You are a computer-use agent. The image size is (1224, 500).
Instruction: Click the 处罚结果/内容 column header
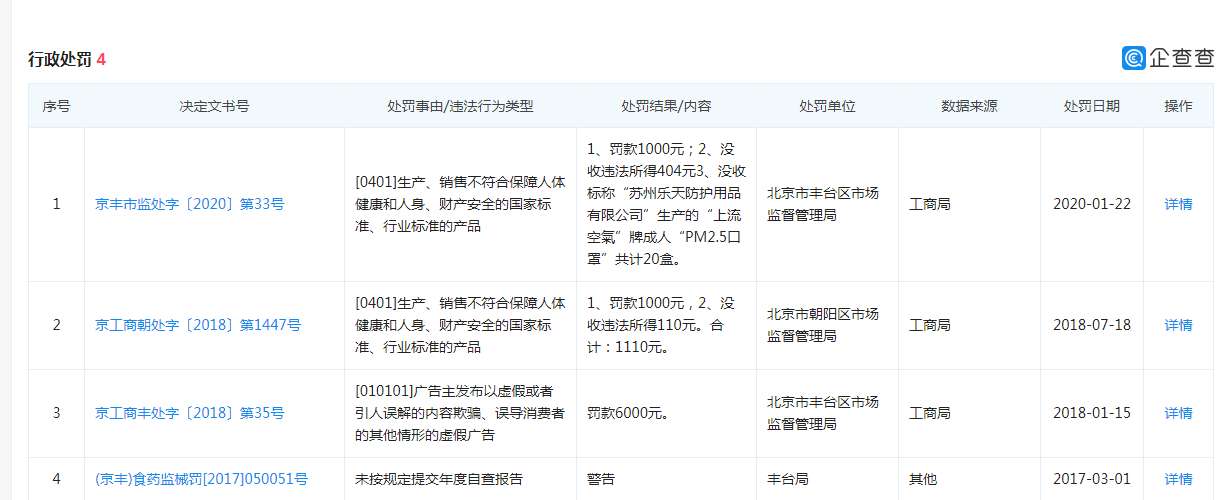click(x=666, y=106)
